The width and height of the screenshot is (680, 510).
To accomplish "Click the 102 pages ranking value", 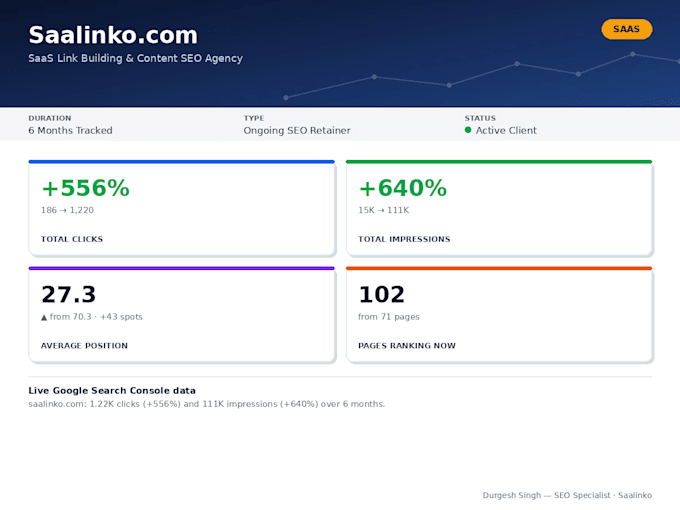I will point(382,294).
